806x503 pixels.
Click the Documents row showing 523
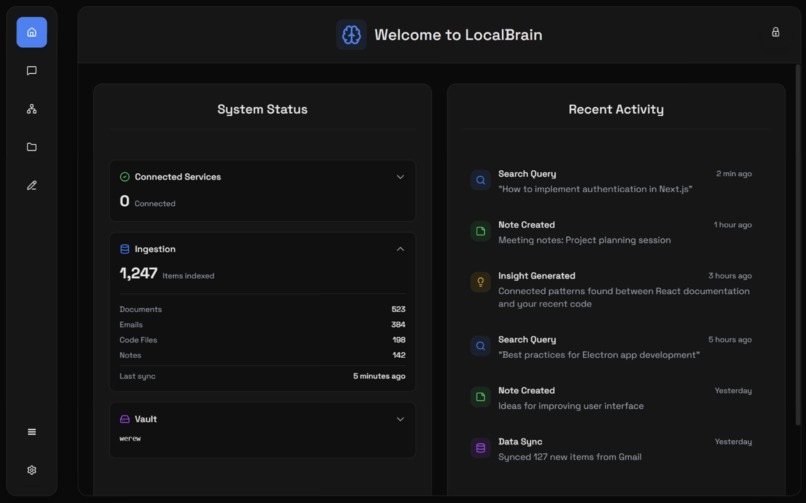coord(262,309)
